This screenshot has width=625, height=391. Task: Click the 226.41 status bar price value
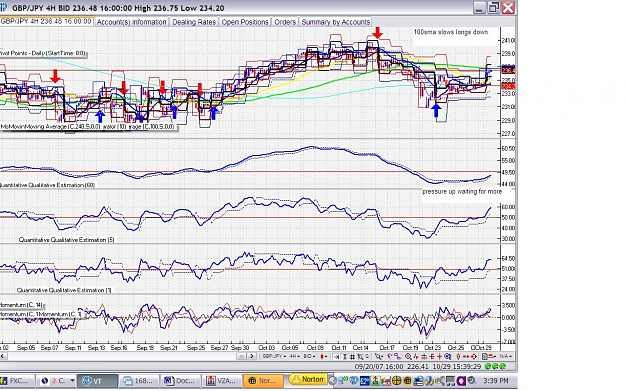click(418, 366)
